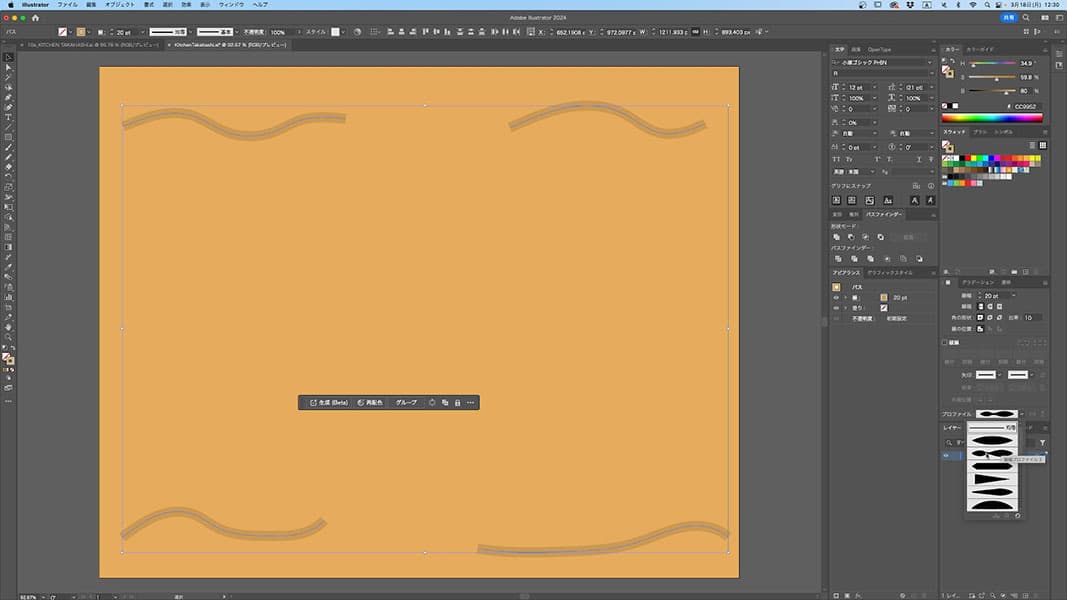Click the lock icon in the floating taskbar
Image resolution: width=1067 pixels, height=600 pixels.
(457, 402)
